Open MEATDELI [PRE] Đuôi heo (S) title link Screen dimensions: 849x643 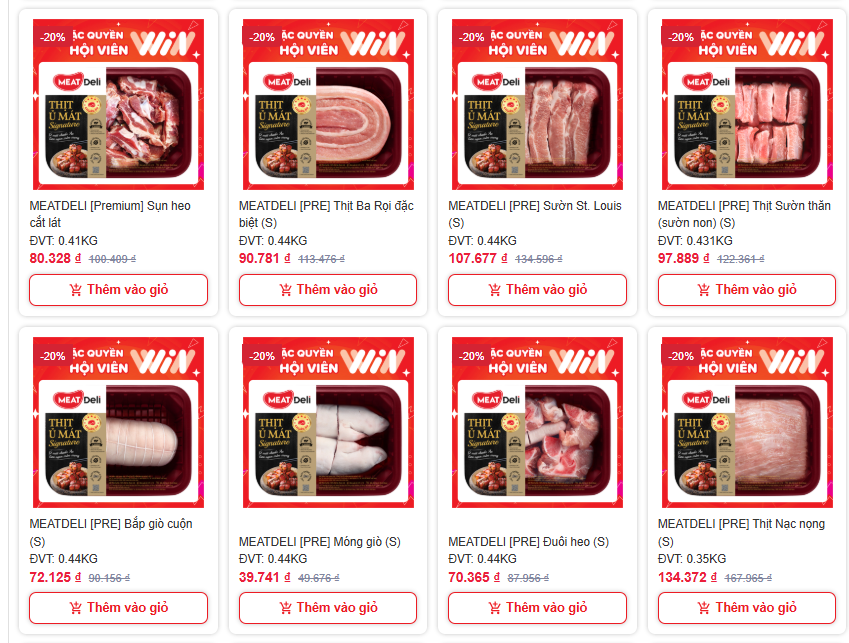[528, 542]
